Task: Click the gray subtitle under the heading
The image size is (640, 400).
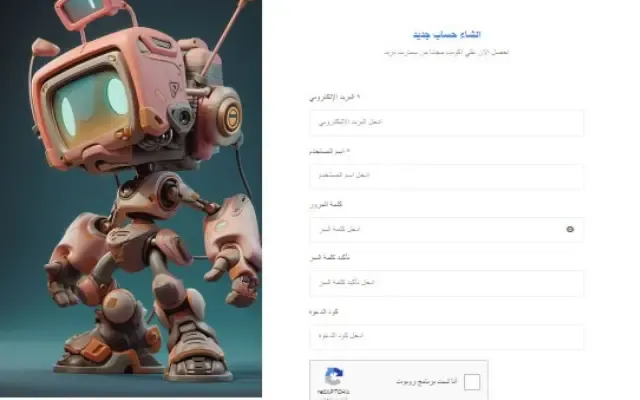Action: [447, 52]
